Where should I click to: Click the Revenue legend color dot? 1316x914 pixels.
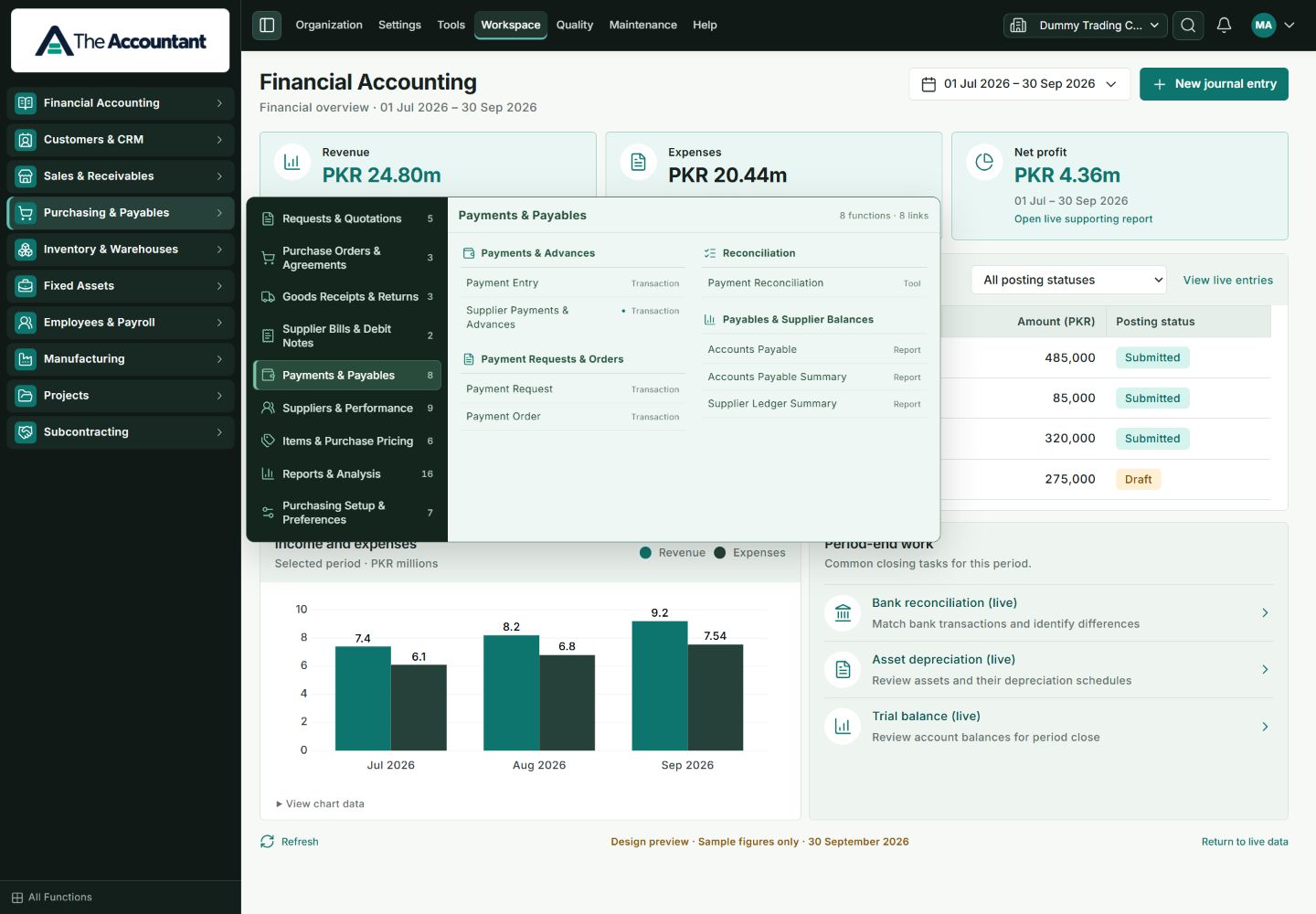(646, 553)
